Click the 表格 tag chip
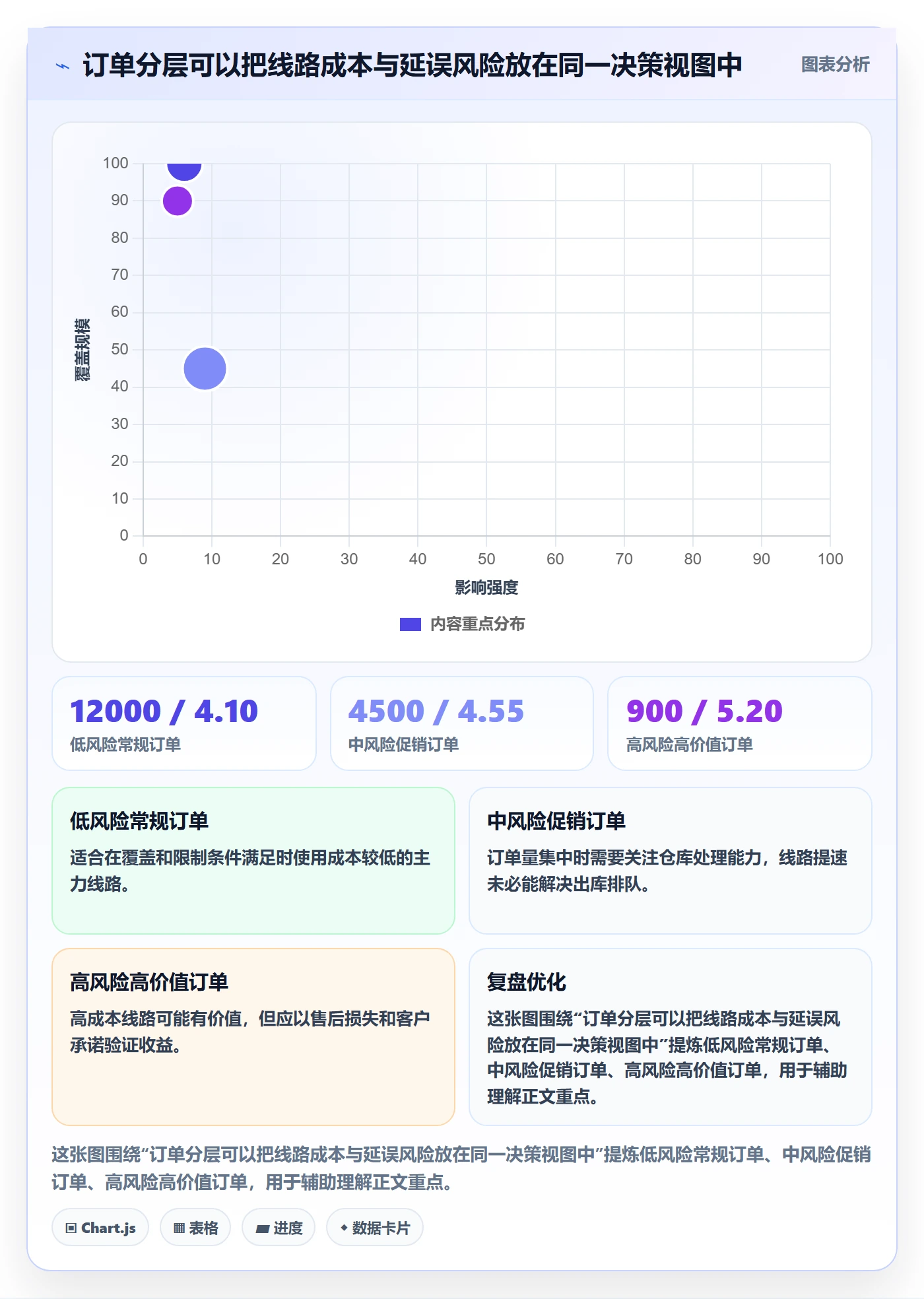The height and width of the screenshot is (1299, 924). 195,1228
